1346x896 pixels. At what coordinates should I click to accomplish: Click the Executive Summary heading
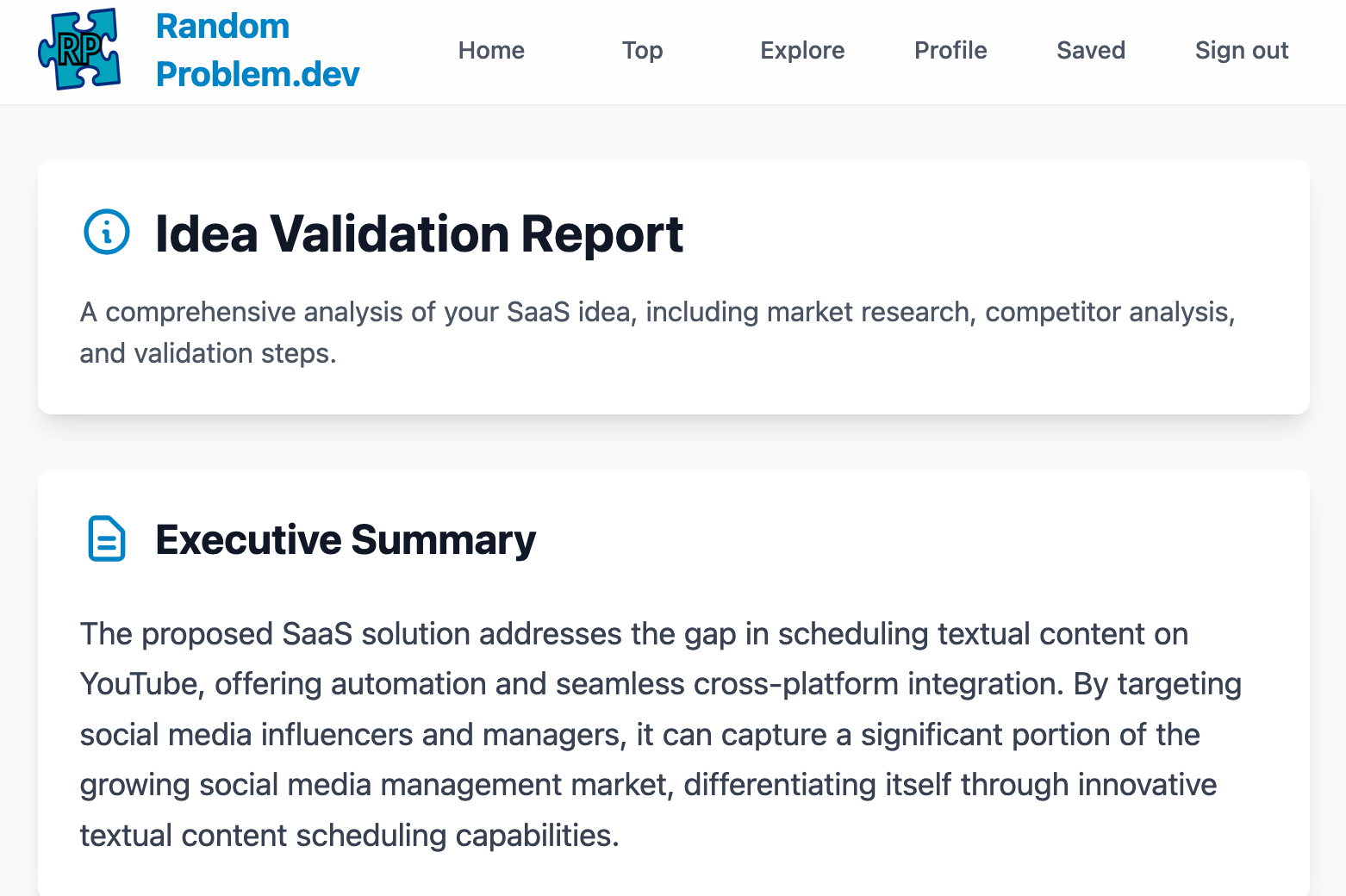coord(346,540)
